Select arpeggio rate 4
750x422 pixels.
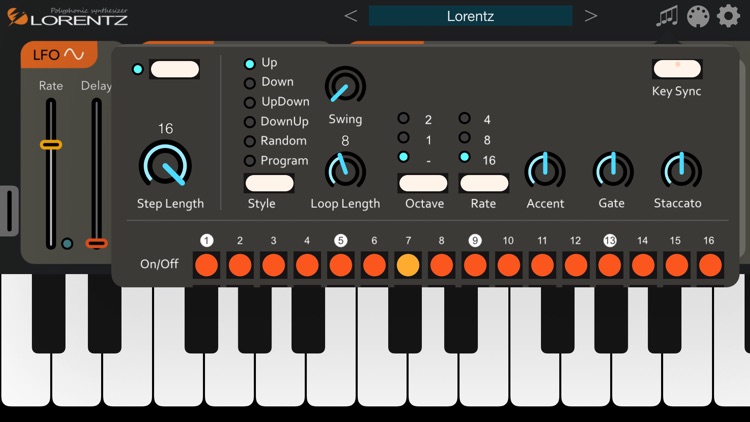pos(464,118)
